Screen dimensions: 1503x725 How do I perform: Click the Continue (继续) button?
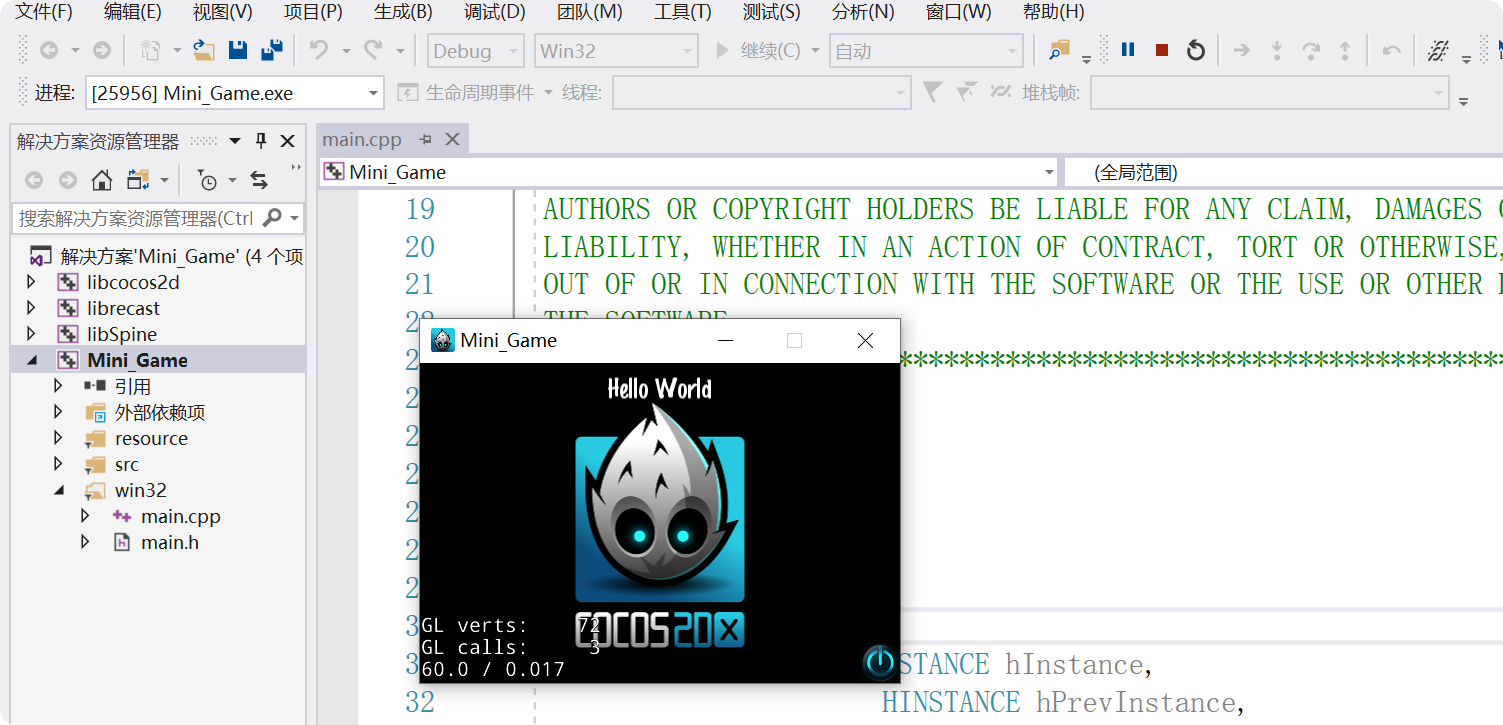click(x=758, y=50)
